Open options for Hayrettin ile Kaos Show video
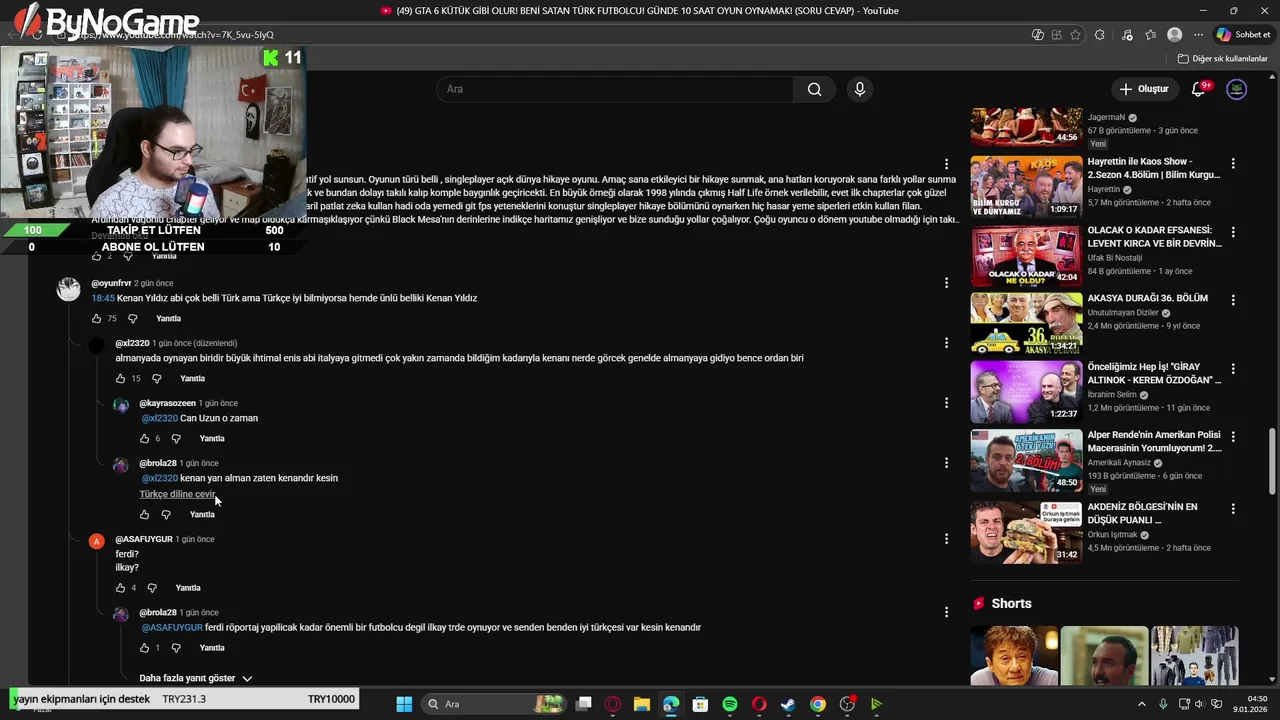Screen dimensions: 1280x720 [1233, 163]
